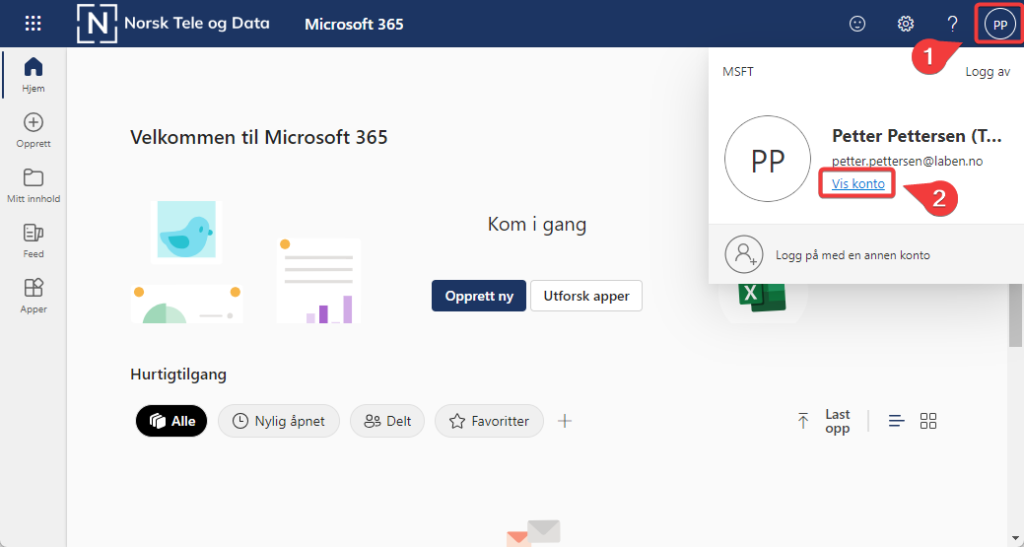This screenshot has height=547, width=1024.
Task: Click the Opprett ny button
Action: tap(479, 296)
